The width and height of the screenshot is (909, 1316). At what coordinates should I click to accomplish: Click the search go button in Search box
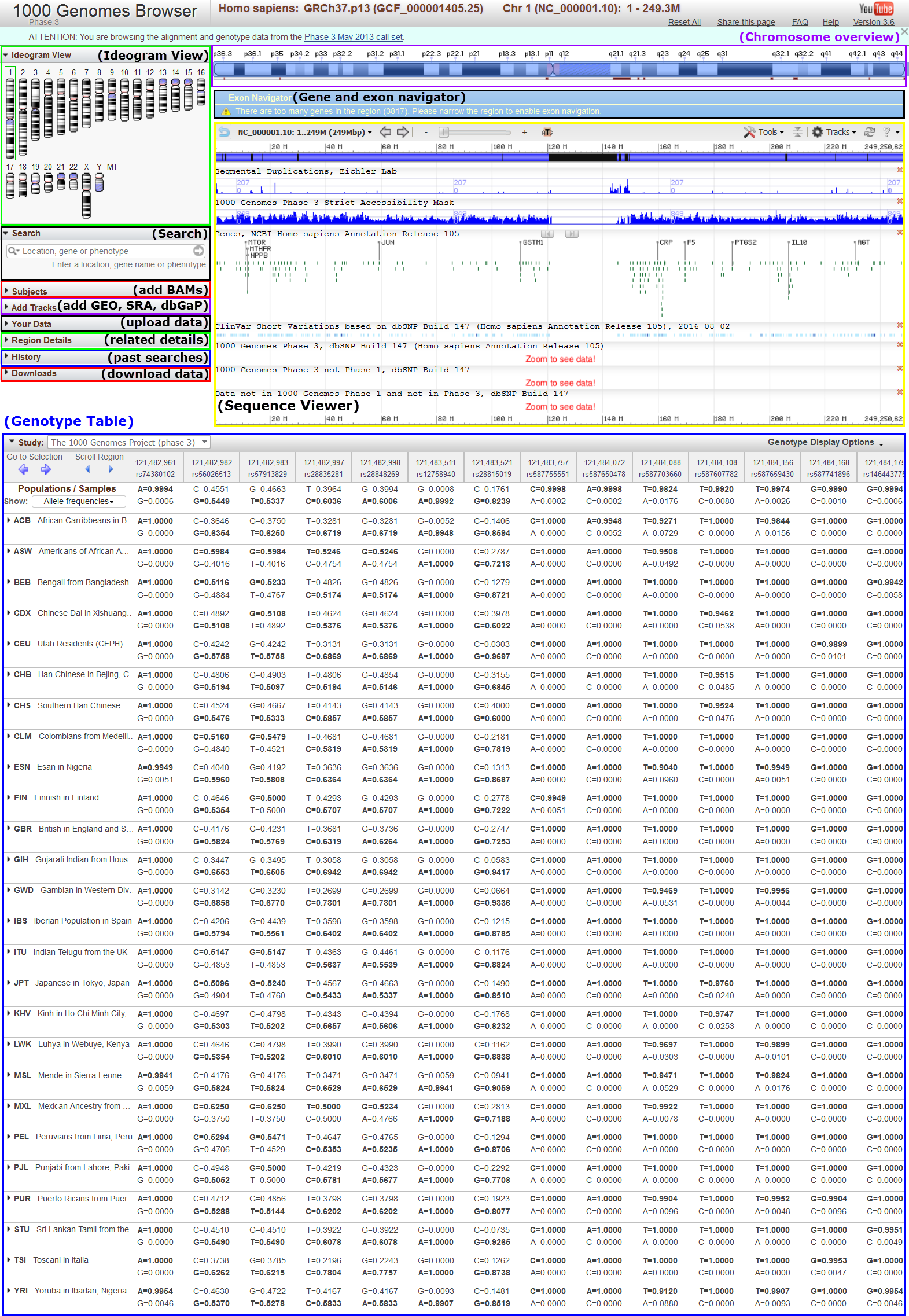198,251
